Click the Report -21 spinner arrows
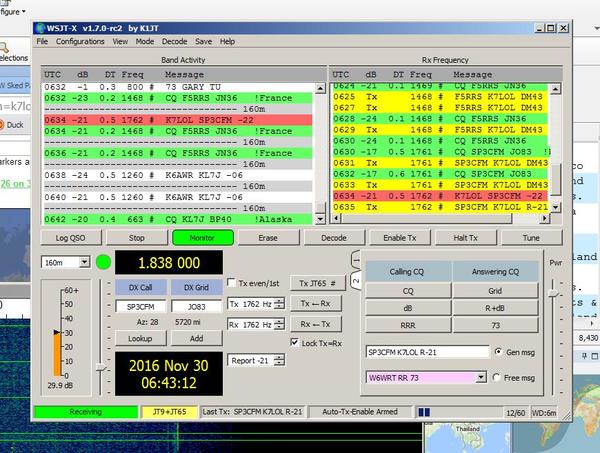The width and height of the screenshot is (600, 453). point(280,360)
